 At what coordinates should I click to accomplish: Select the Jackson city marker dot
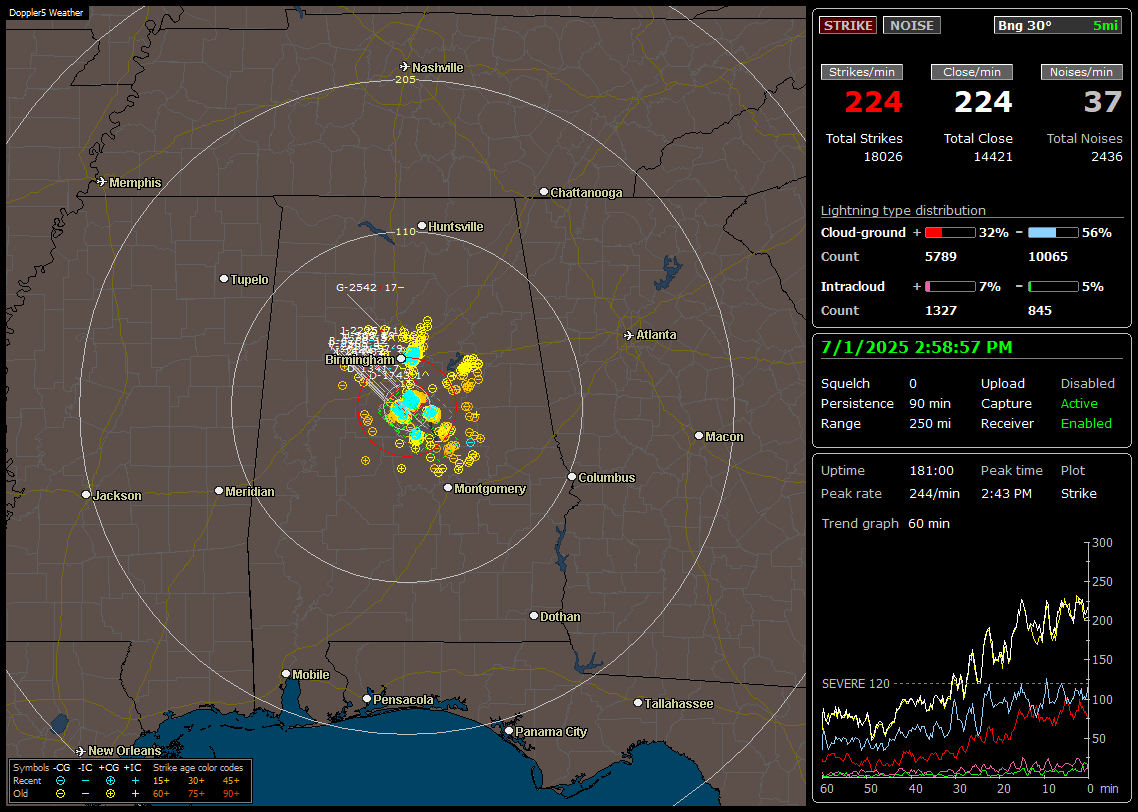pos(86,495)
